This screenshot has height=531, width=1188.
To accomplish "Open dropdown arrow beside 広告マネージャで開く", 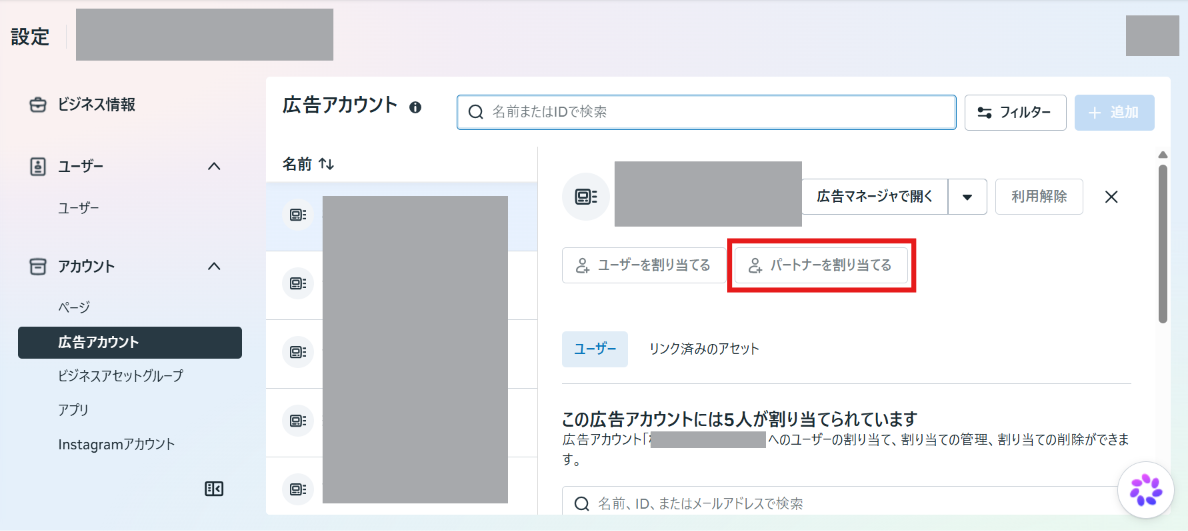I will (968, 196).
